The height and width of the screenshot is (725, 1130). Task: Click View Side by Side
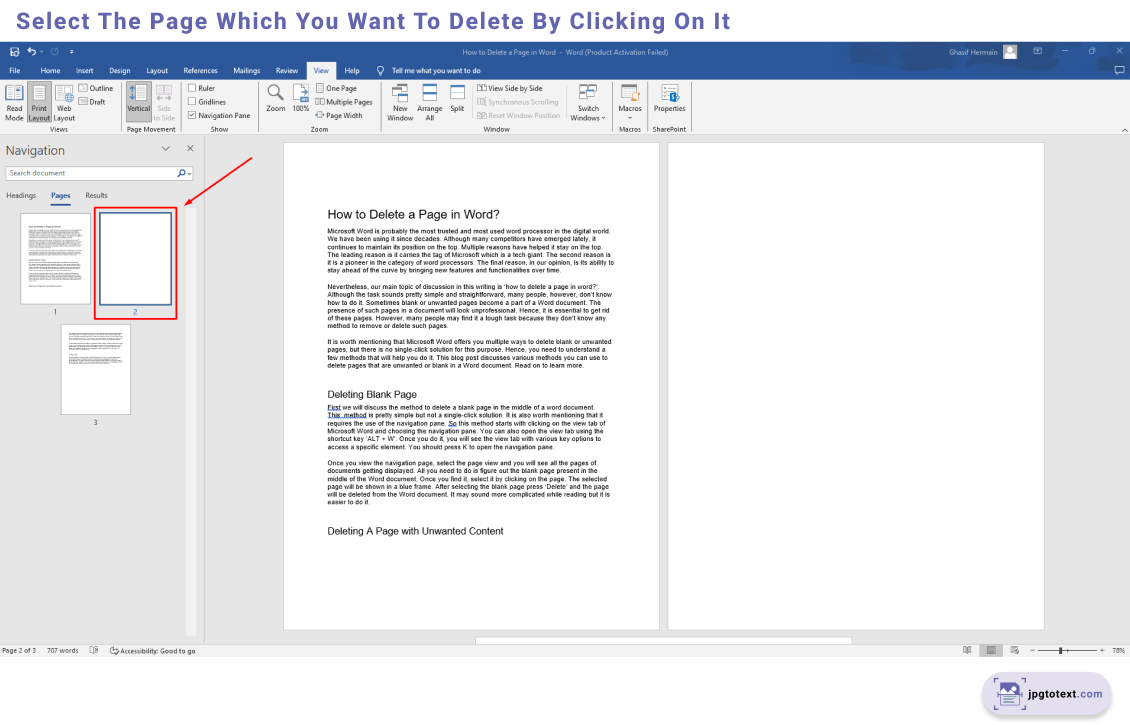[x=510, y=88]
